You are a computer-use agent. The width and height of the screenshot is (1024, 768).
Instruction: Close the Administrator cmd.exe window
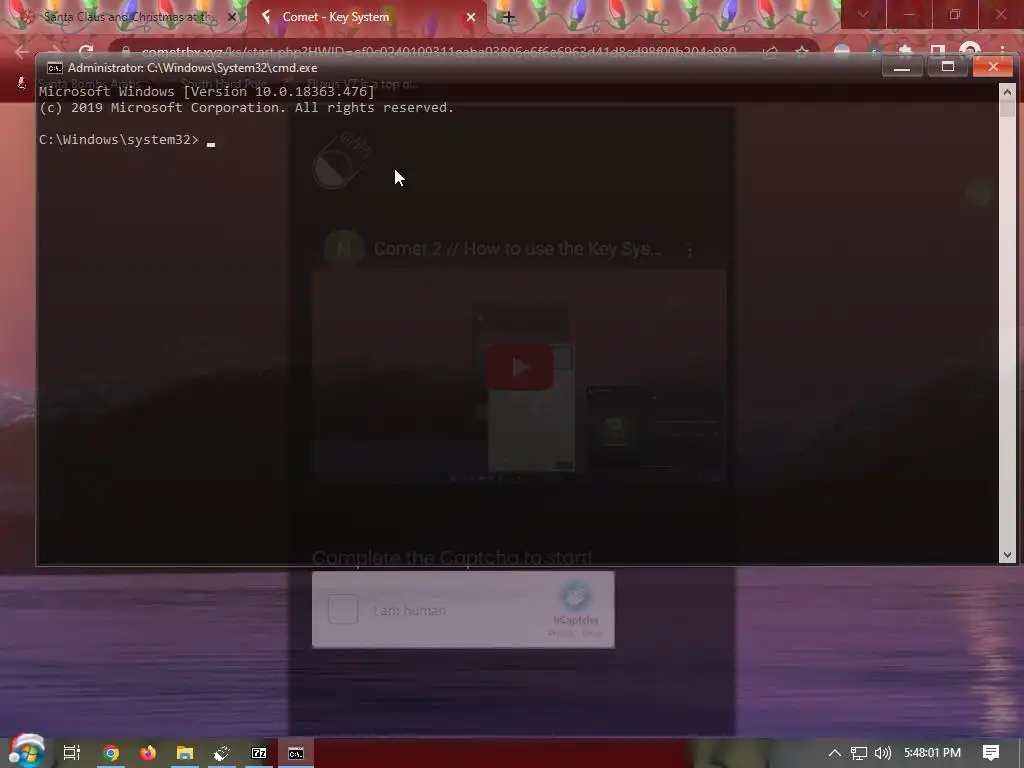993,67
